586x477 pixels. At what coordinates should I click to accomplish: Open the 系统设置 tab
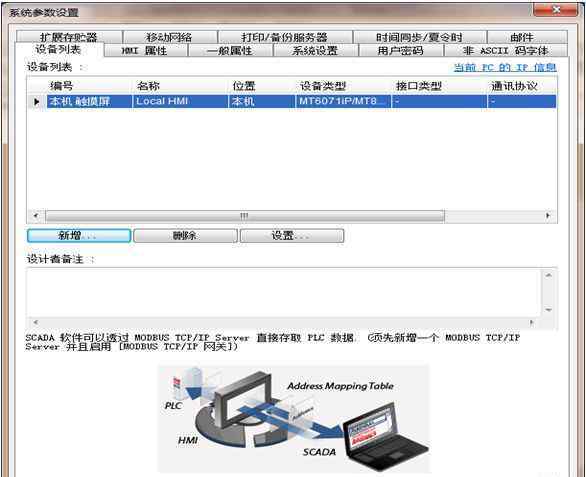point(315,50)
